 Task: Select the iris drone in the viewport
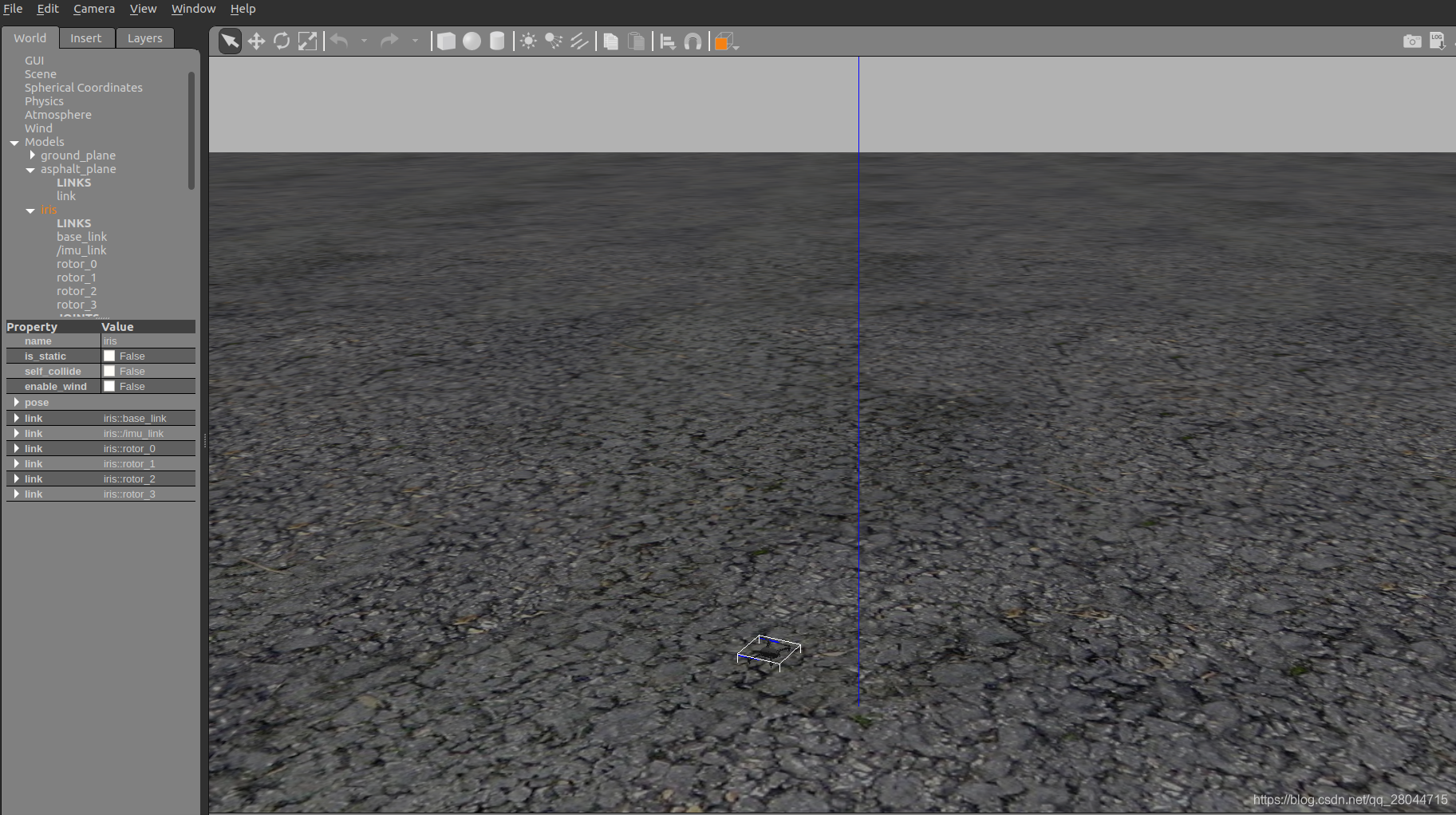(x=768, y=653)
